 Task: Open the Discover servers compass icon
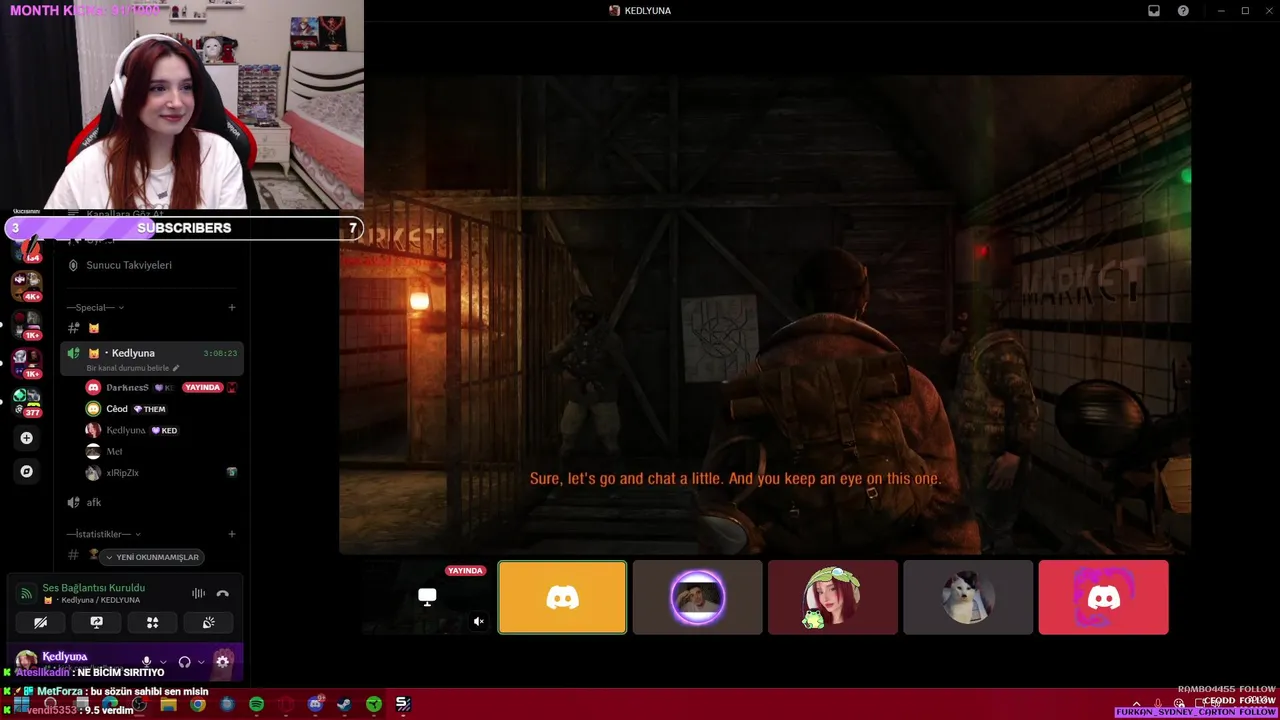(x=27, y=471)
